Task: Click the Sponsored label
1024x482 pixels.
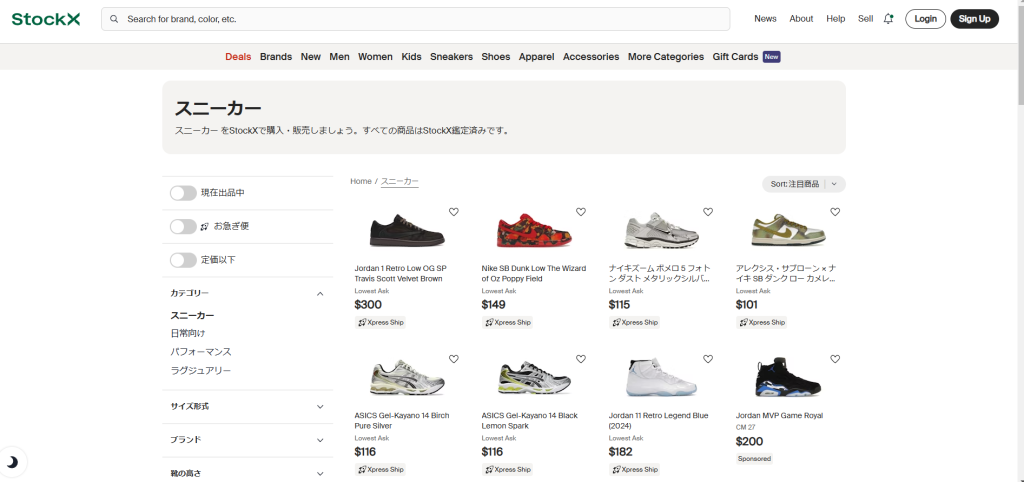Action: pos(754,458)
